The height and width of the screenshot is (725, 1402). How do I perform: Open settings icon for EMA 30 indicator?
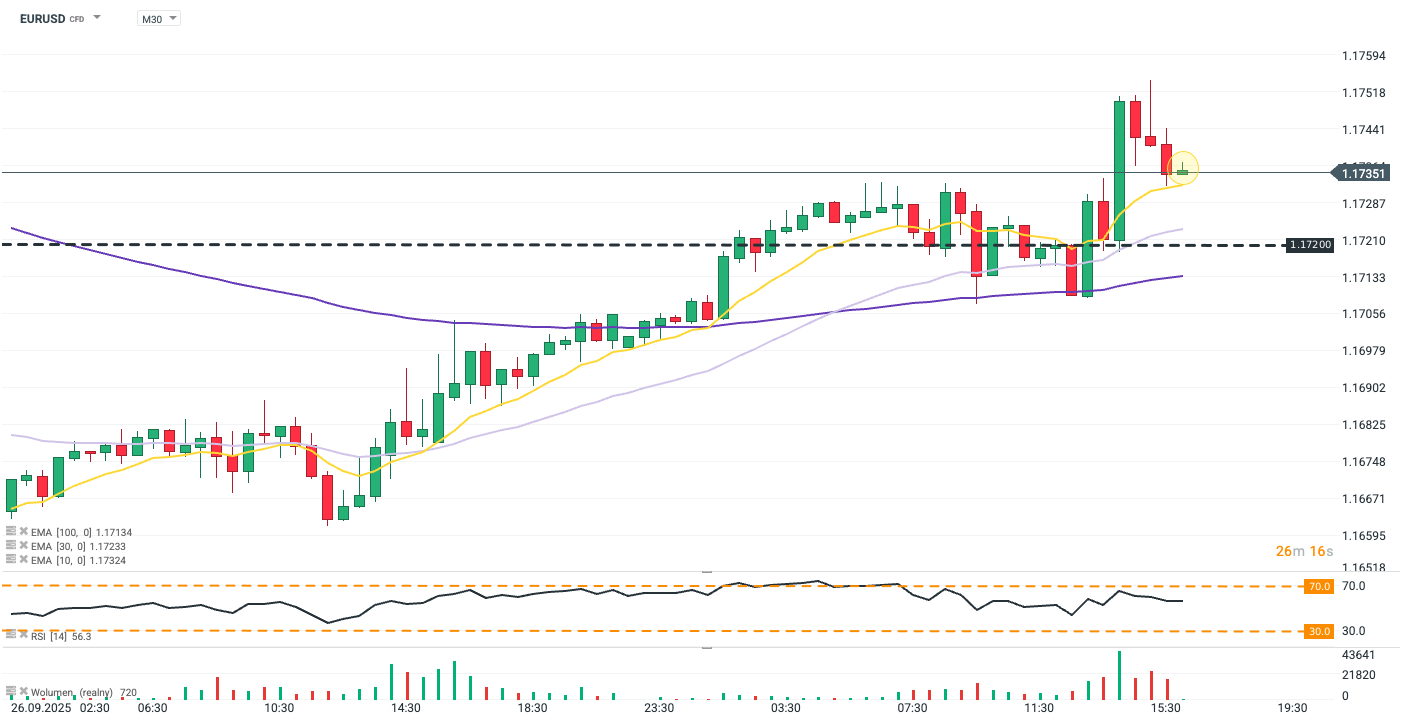coord(10,546)
